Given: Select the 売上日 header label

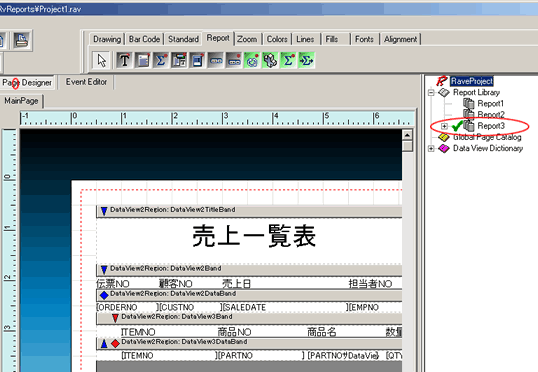Looking at the screenshot, I should (237, 283).
